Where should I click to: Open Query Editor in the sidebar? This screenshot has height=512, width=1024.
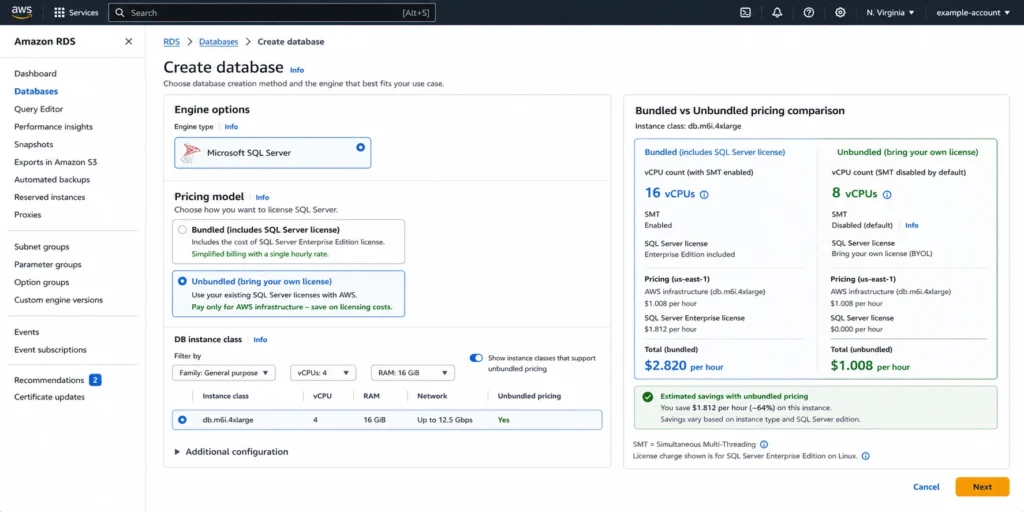point(39,109)
